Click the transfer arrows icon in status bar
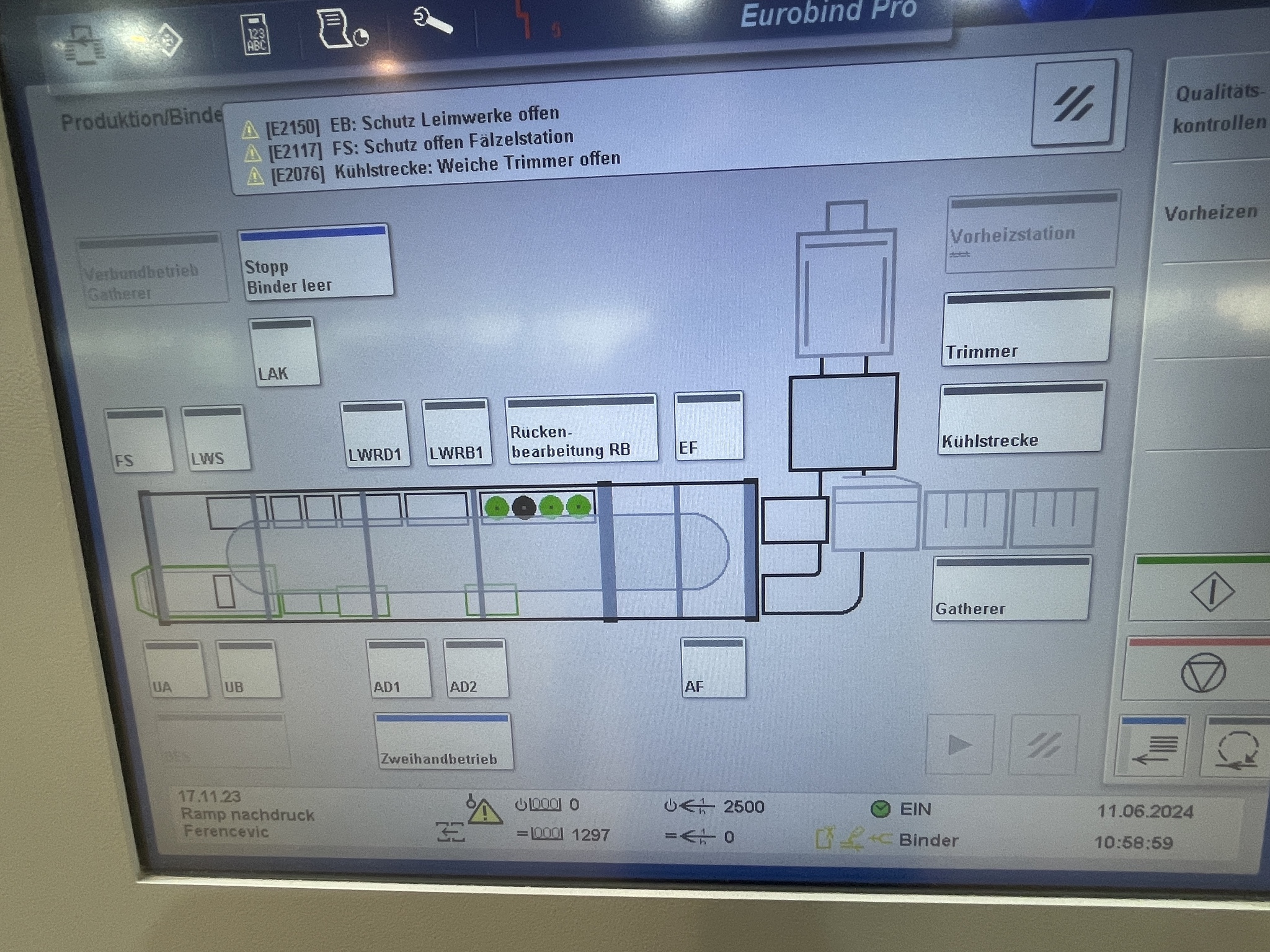 [x=451, y=831]
